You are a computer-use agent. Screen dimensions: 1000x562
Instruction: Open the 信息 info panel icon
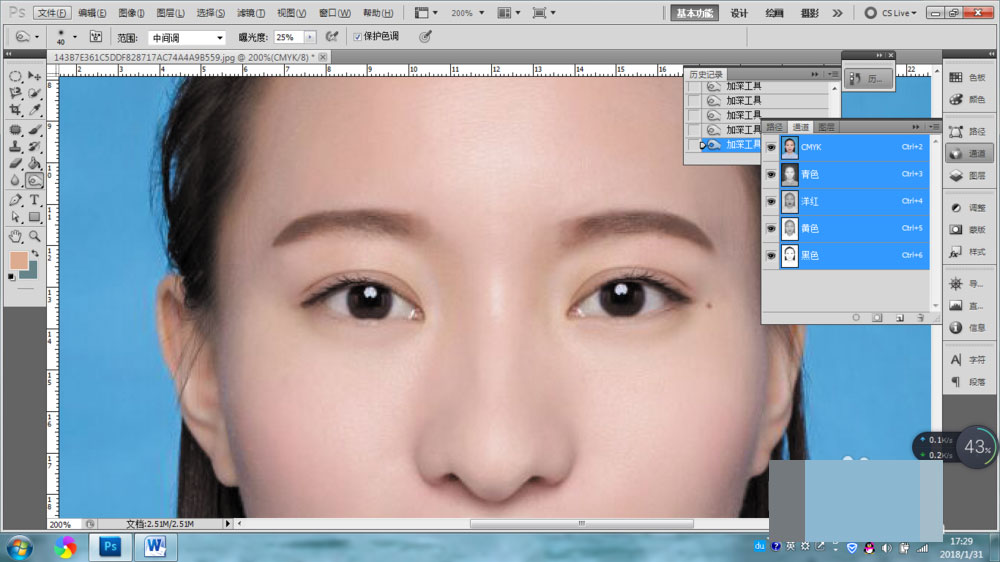[x=968, y=328]
